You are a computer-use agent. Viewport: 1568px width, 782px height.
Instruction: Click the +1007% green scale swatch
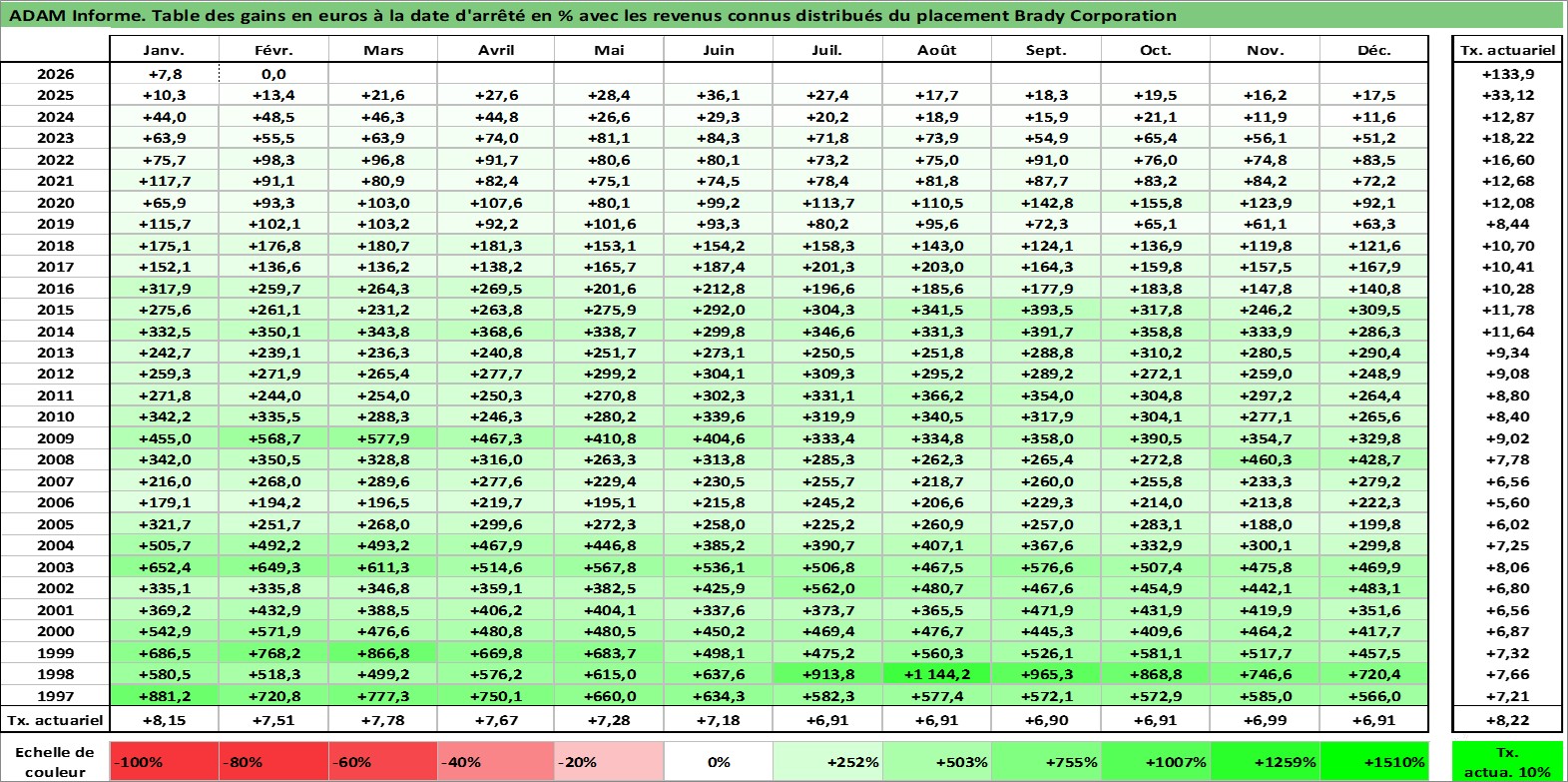[x=1156, y=761]
